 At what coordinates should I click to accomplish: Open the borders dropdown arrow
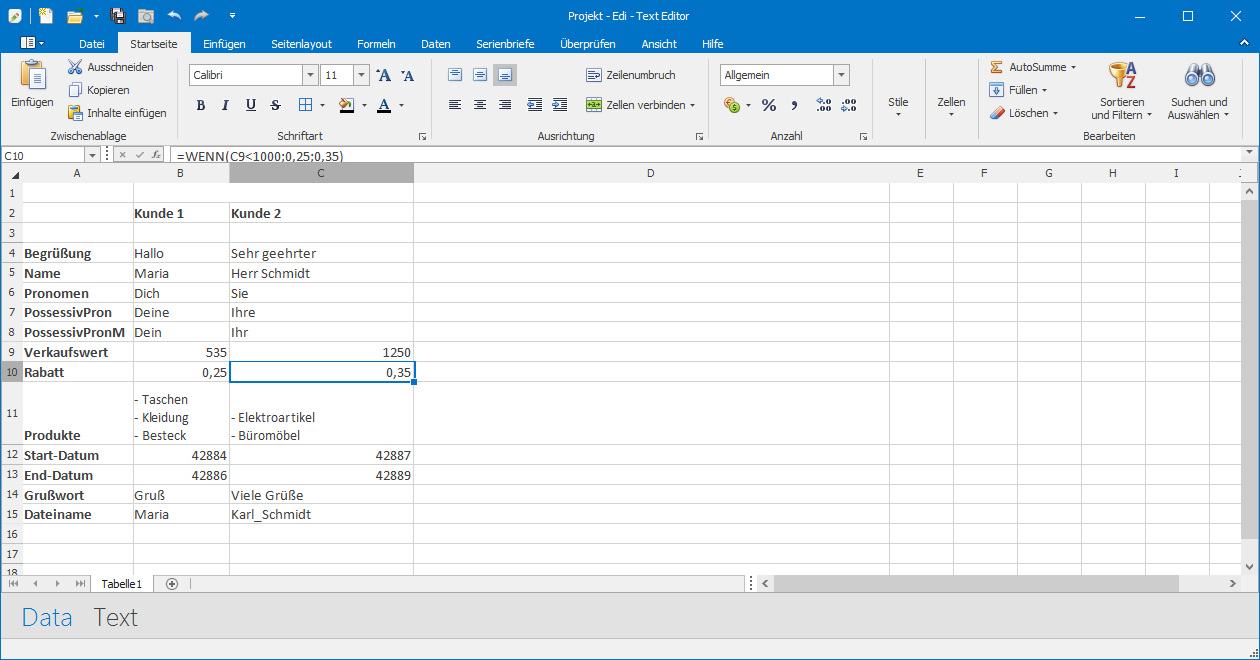[321, 105]
